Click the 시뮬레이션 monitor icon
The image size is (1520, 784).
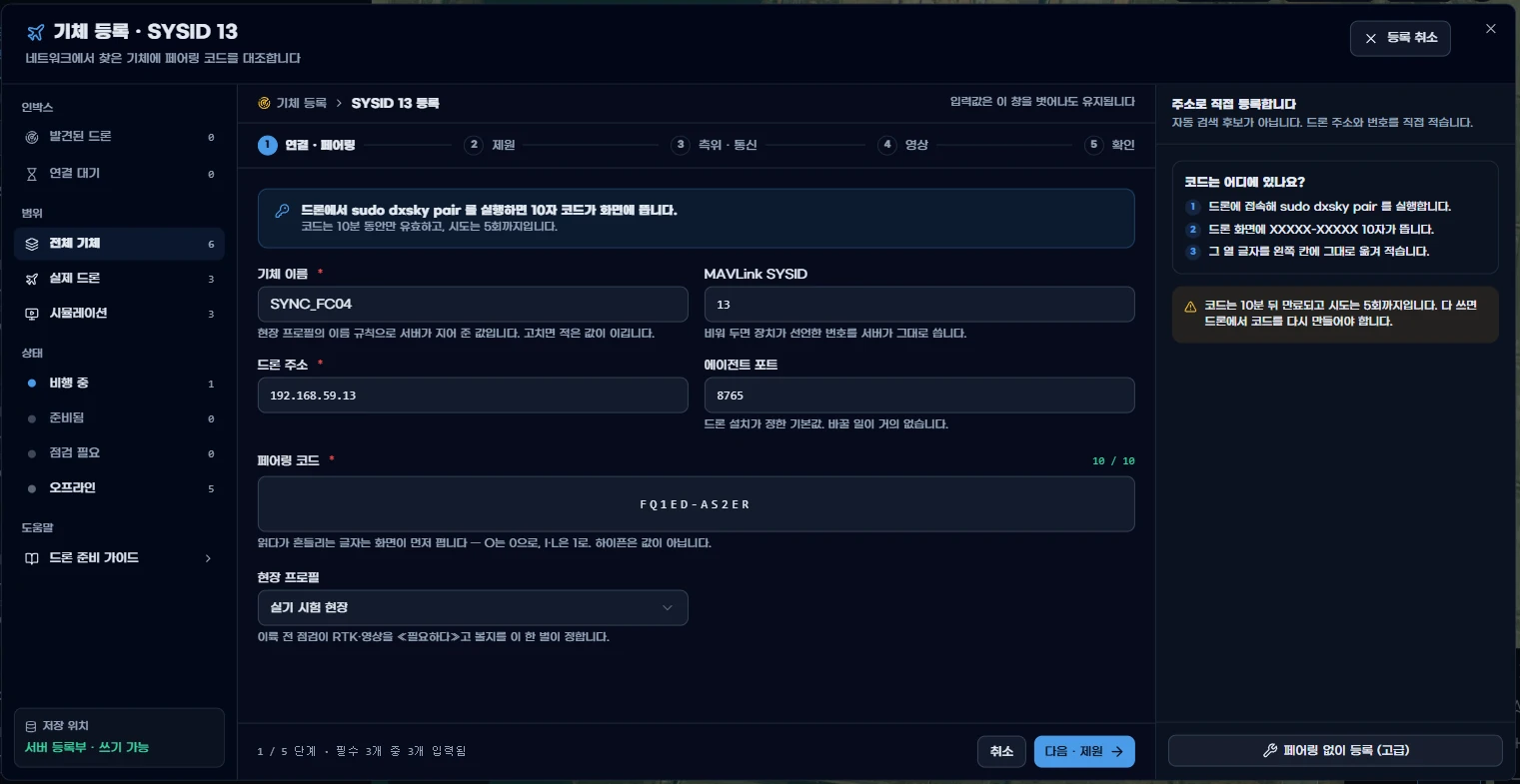click(31, 314)
